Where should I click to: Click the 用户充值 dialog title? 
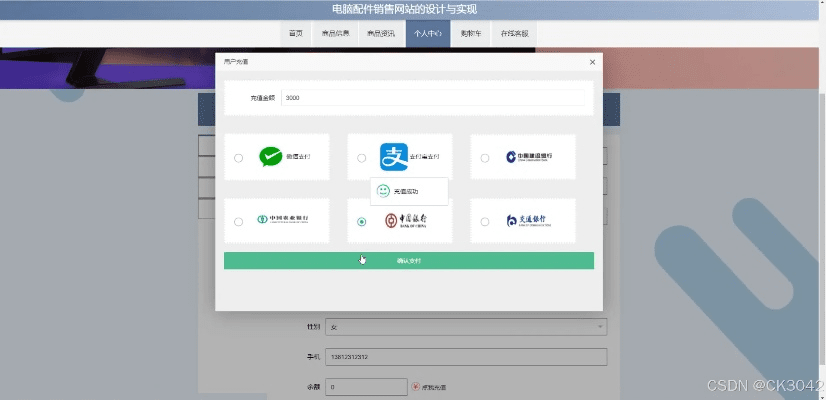pos(236,62)
